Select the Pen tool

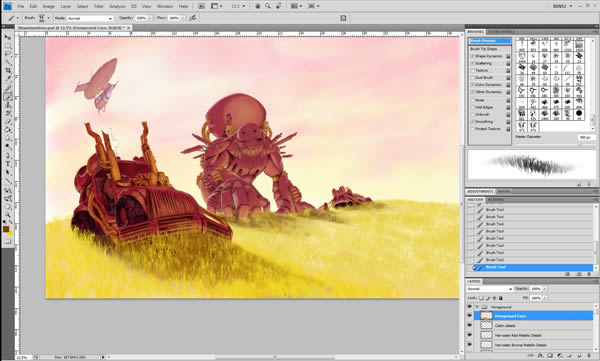[8, 155]
